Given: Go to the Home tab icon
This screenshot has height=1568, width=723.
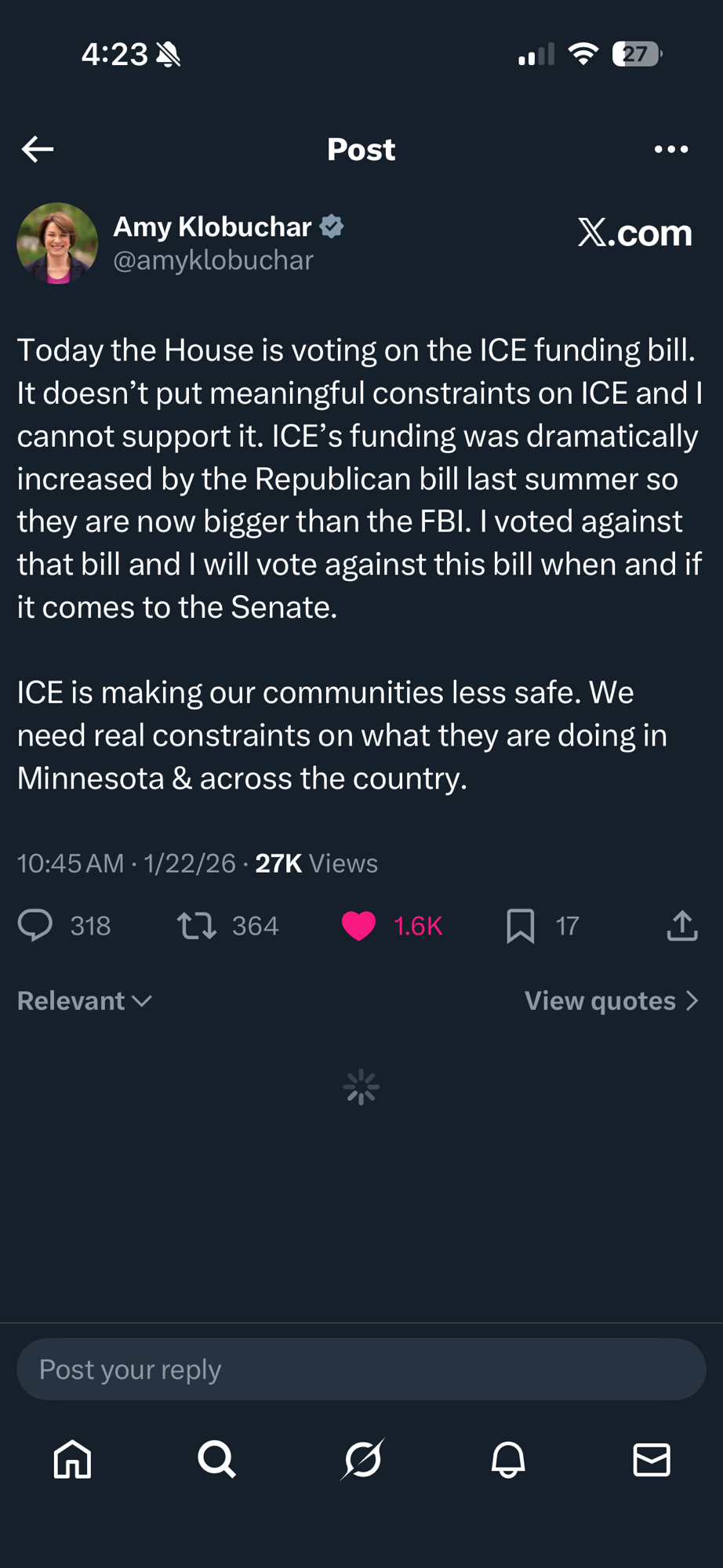Looking at the screenshot, I should pyautogui.click(x=72, y=1460).
